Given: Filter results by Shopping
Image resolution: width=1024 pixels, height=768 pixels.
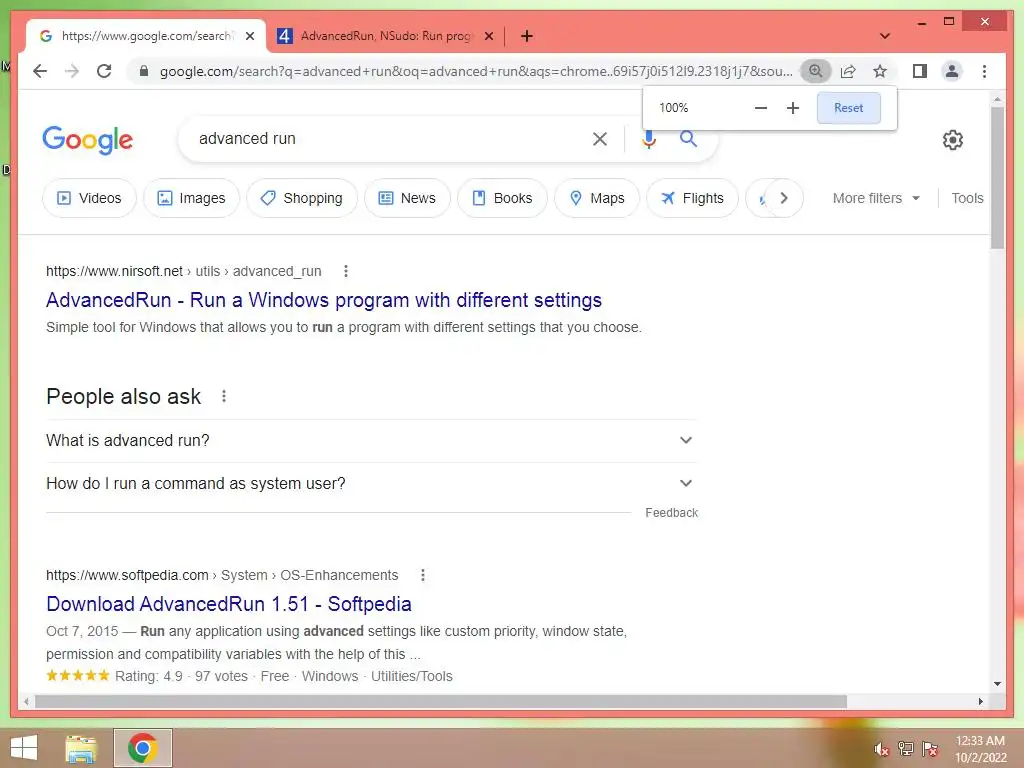Looking at the screenshot, I should 302,198.
